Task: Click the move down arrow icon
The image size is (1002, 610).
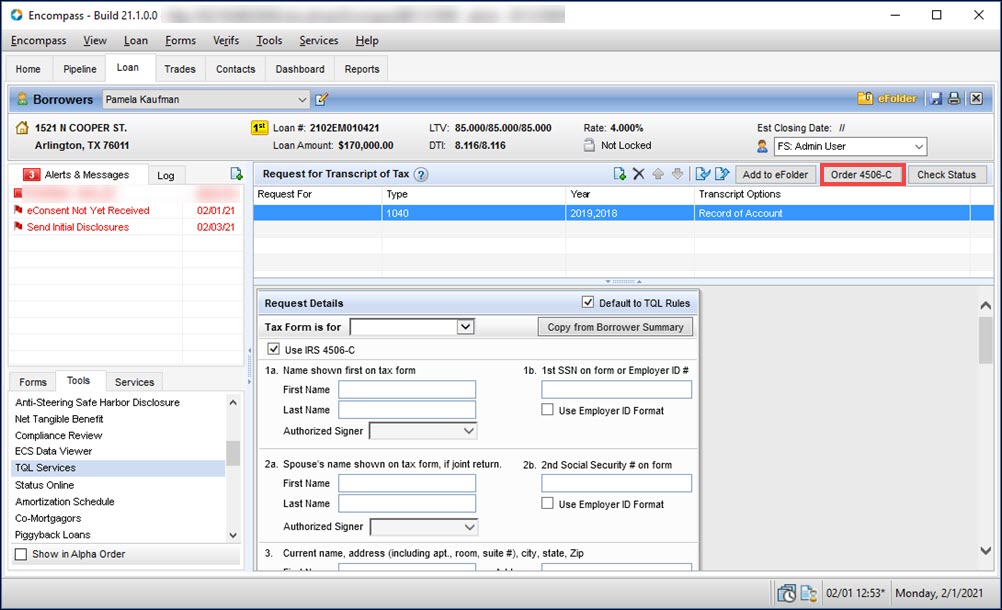Action: [677, 174]
